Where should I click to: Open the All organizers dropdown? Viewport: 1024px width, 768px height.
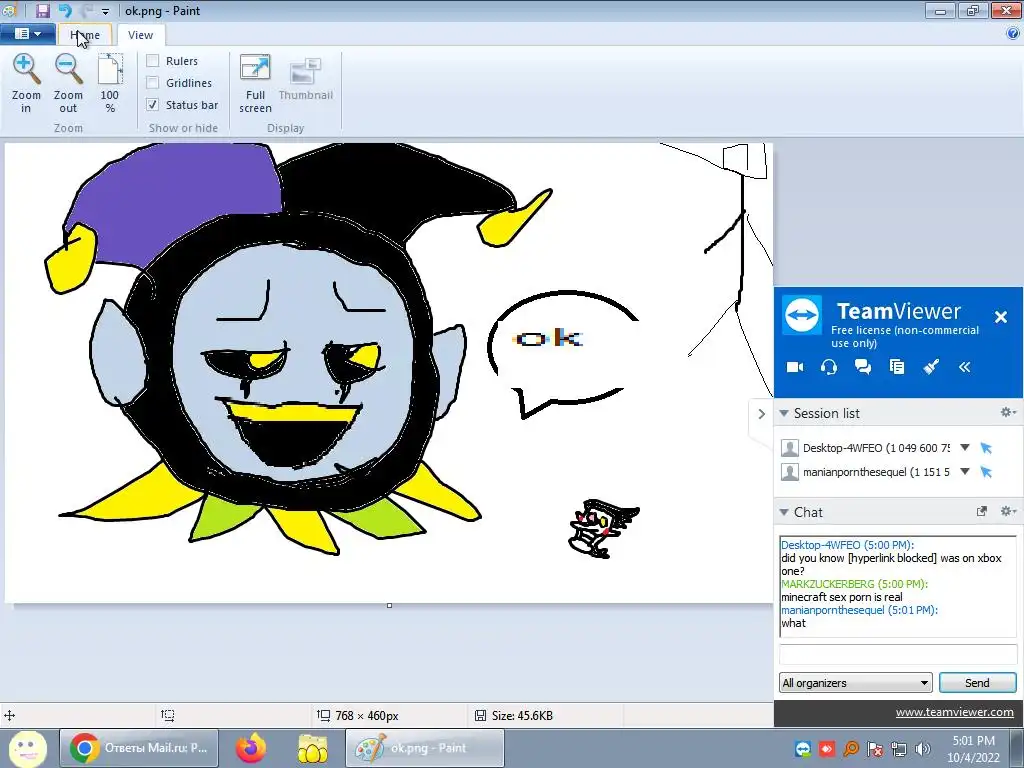click(x=856, y=683)
